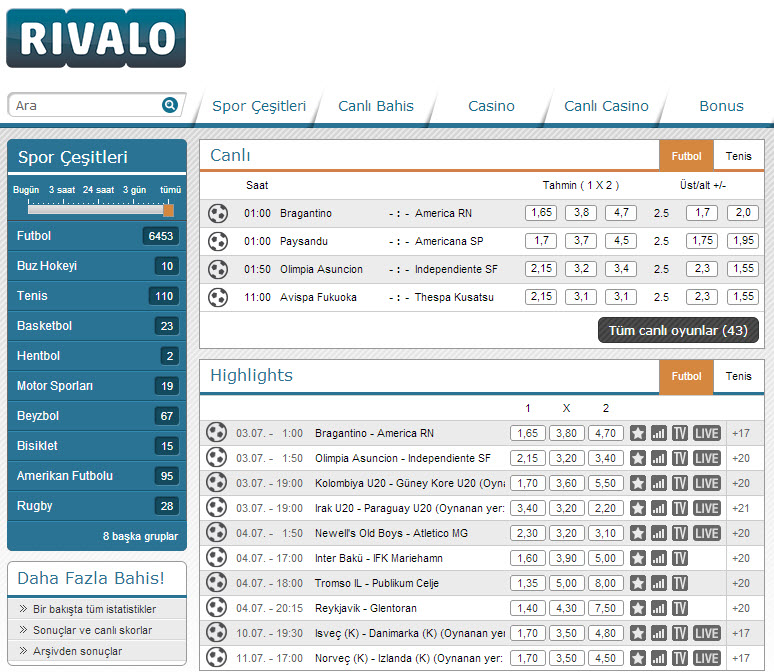Click LIVE icon for Isveç (K) - Danimarka (K)
This screenshot has height=672, width=774.
click(706, 633)
